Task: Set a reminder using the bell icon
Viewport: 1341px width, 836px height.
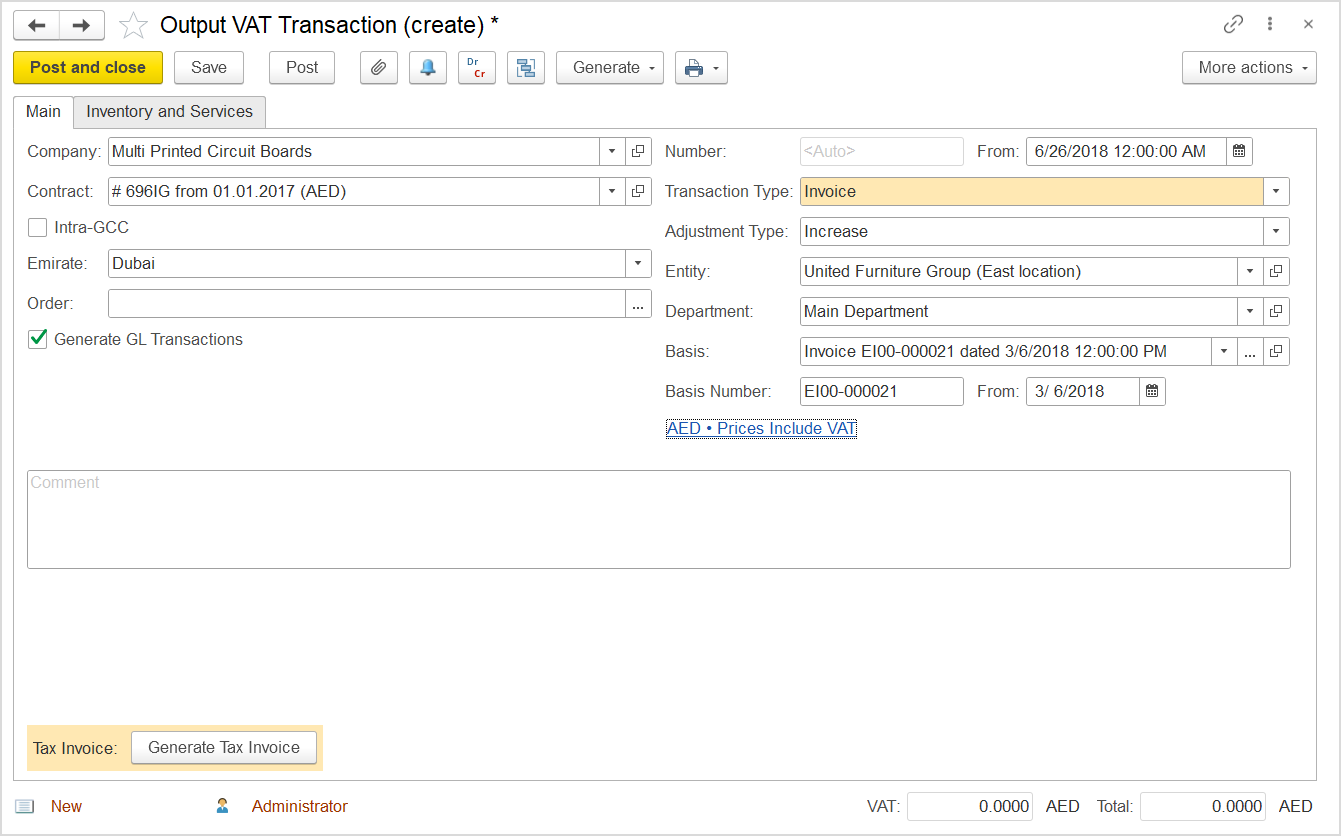Action: point(428,68)
